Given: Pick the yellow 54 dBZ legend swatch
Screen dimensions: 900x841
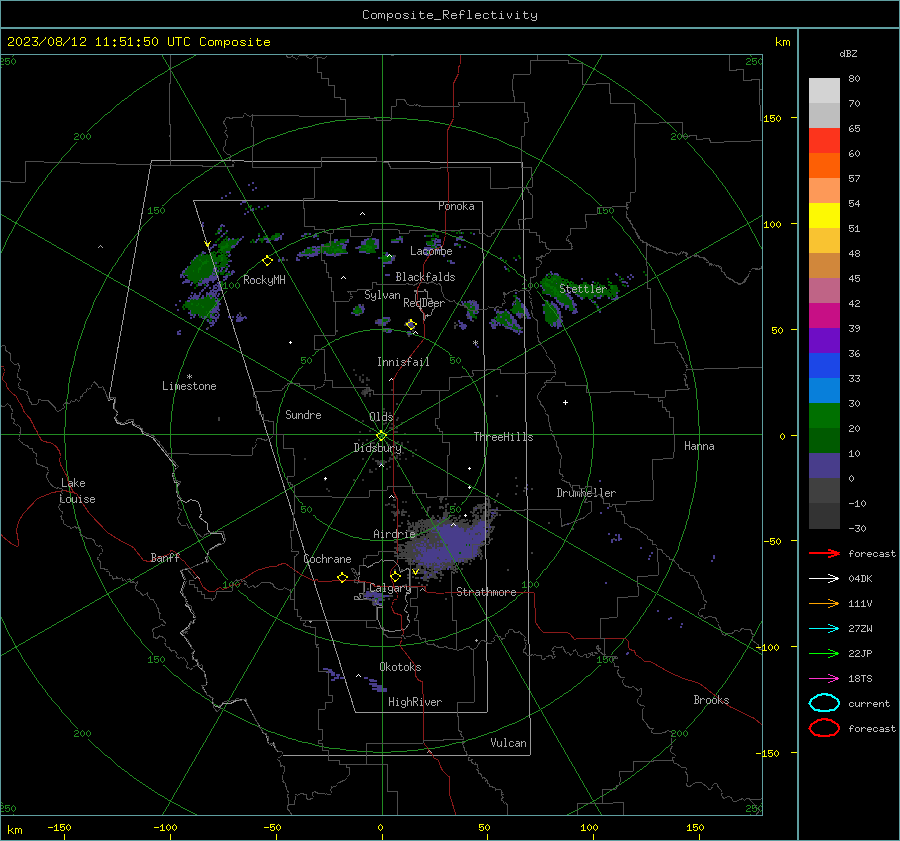Looking at the screenshot, I should [824, 215].
